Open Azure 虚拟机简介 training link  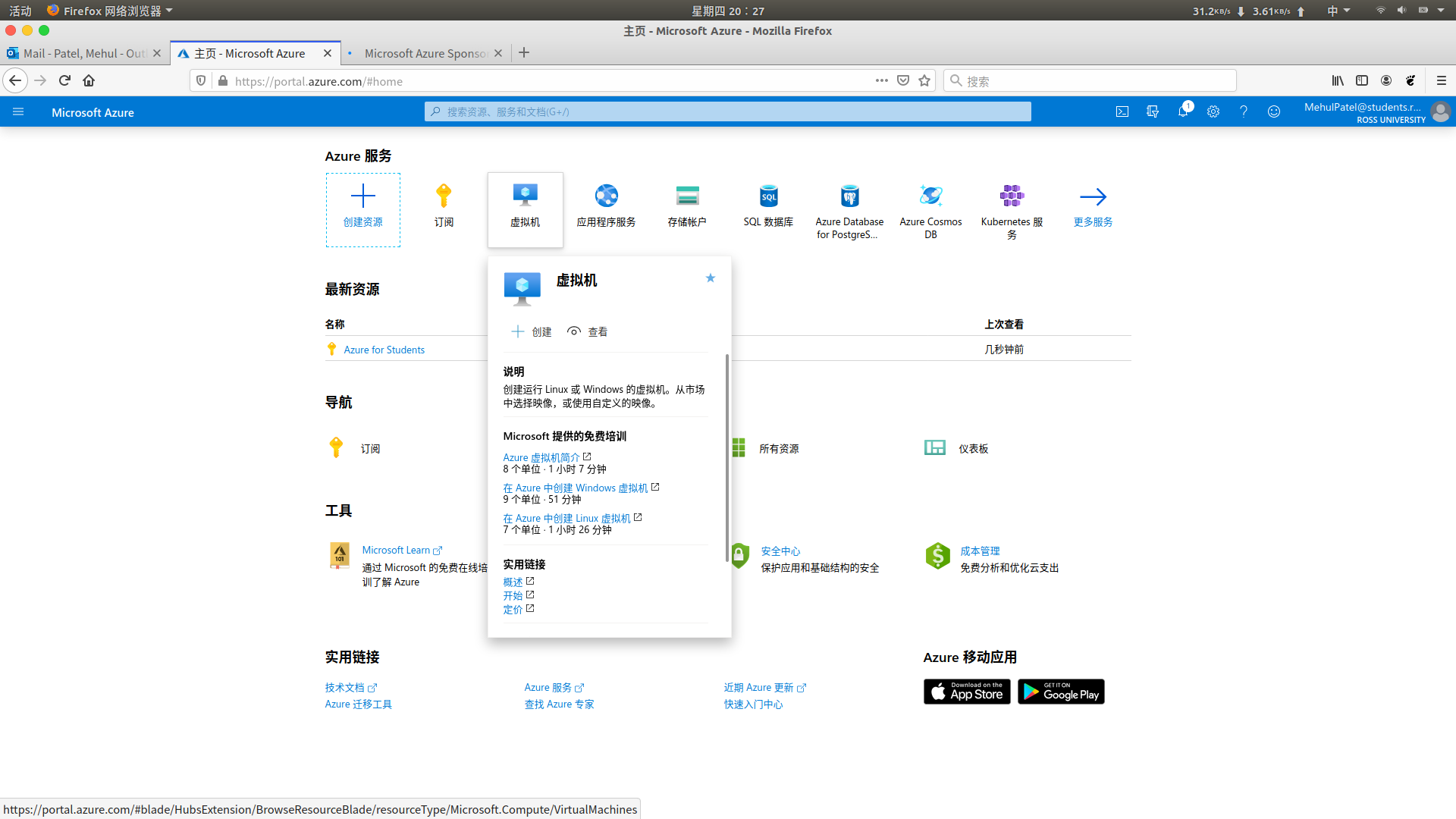541,457
